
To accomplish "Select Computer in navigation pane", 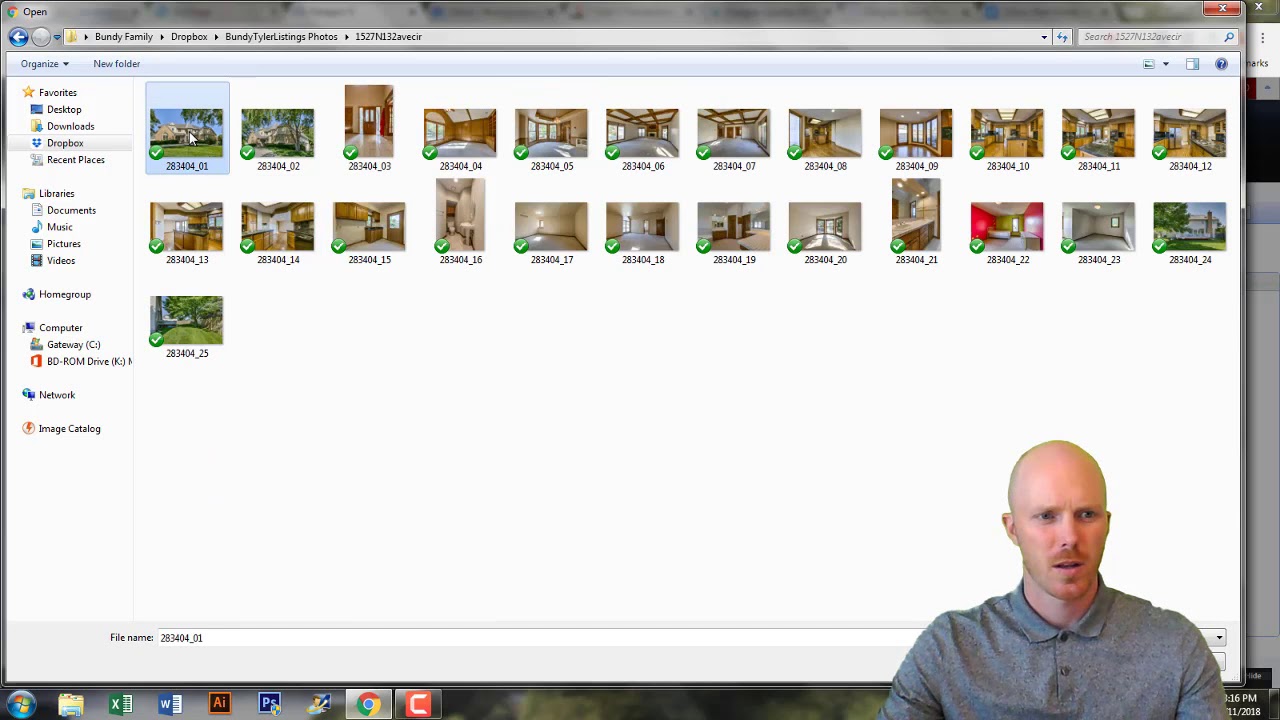I will [60, 328].
